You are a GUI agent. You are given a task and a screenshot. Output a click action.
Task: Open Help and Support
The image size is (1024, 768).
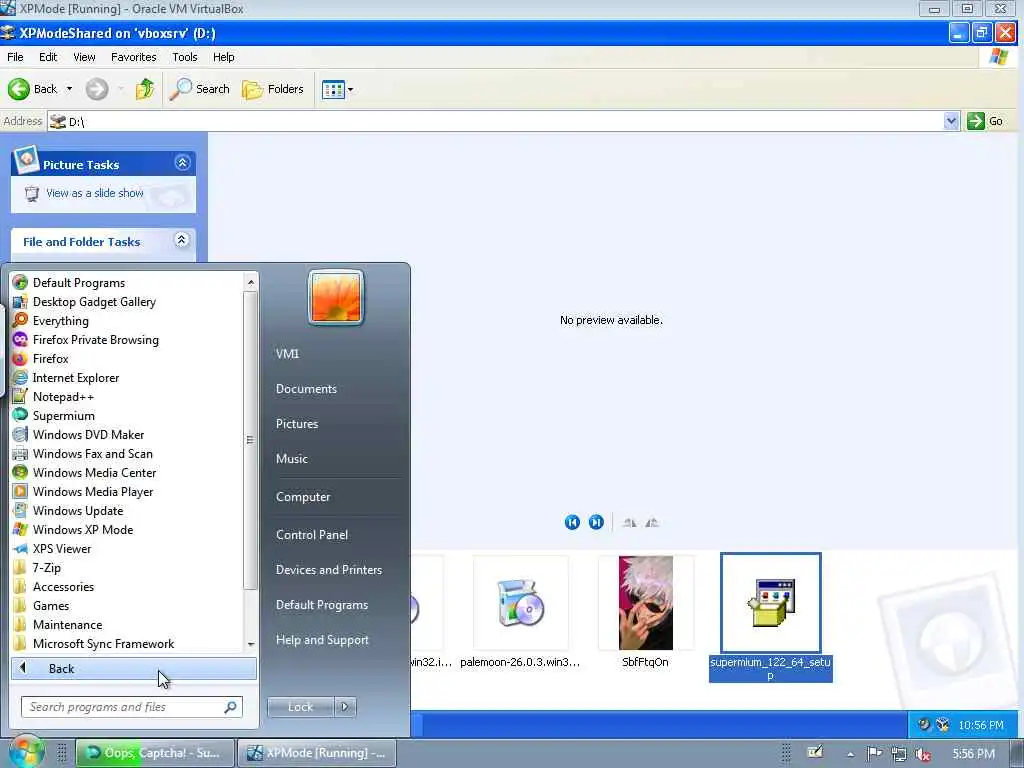pyautogui.click(x=322, y=640)
